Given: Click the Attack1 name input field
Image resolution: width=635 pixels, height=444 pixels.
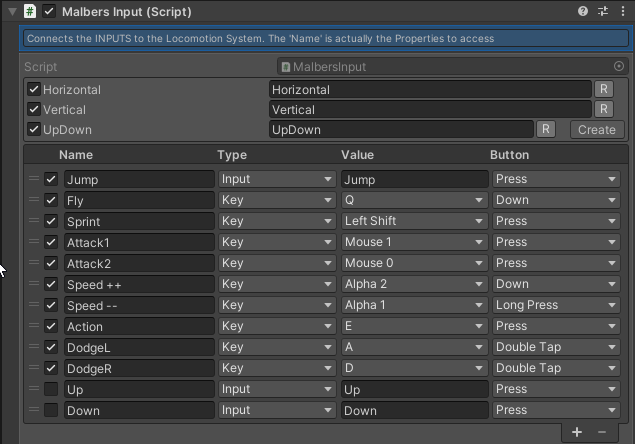Looking at the screenshot, I should pyautogui.click(x=139, y=242).
